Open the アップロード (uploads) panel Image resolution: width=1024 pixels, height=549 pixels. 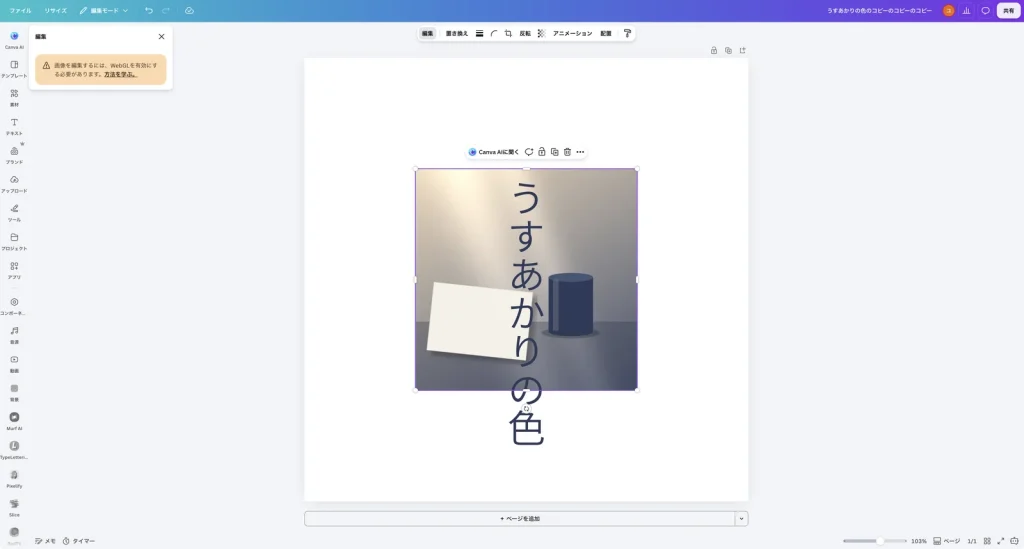point(14,183)
